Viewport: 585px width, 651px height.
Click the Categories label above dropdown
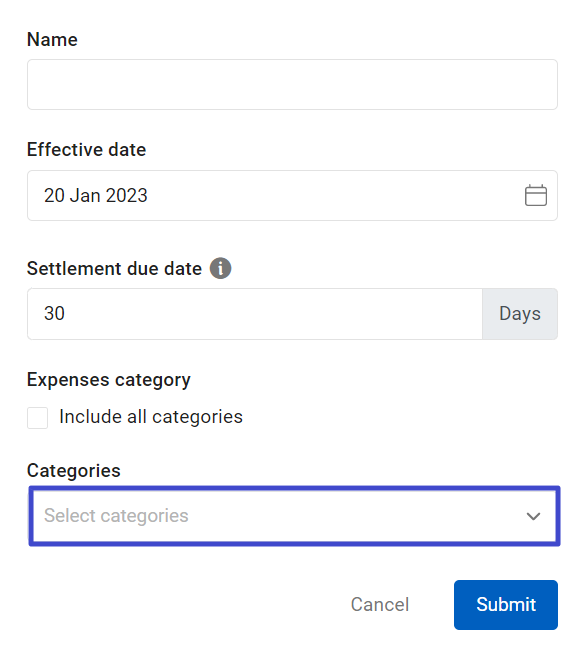(x=73, y=471)
